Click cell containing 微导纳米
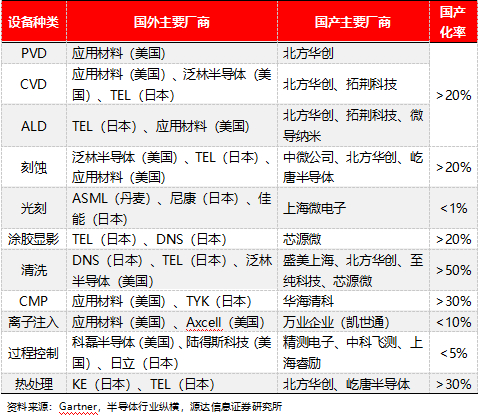Image resolution: width=478 pixels, height=416 pixels. [x=353, y=126]
